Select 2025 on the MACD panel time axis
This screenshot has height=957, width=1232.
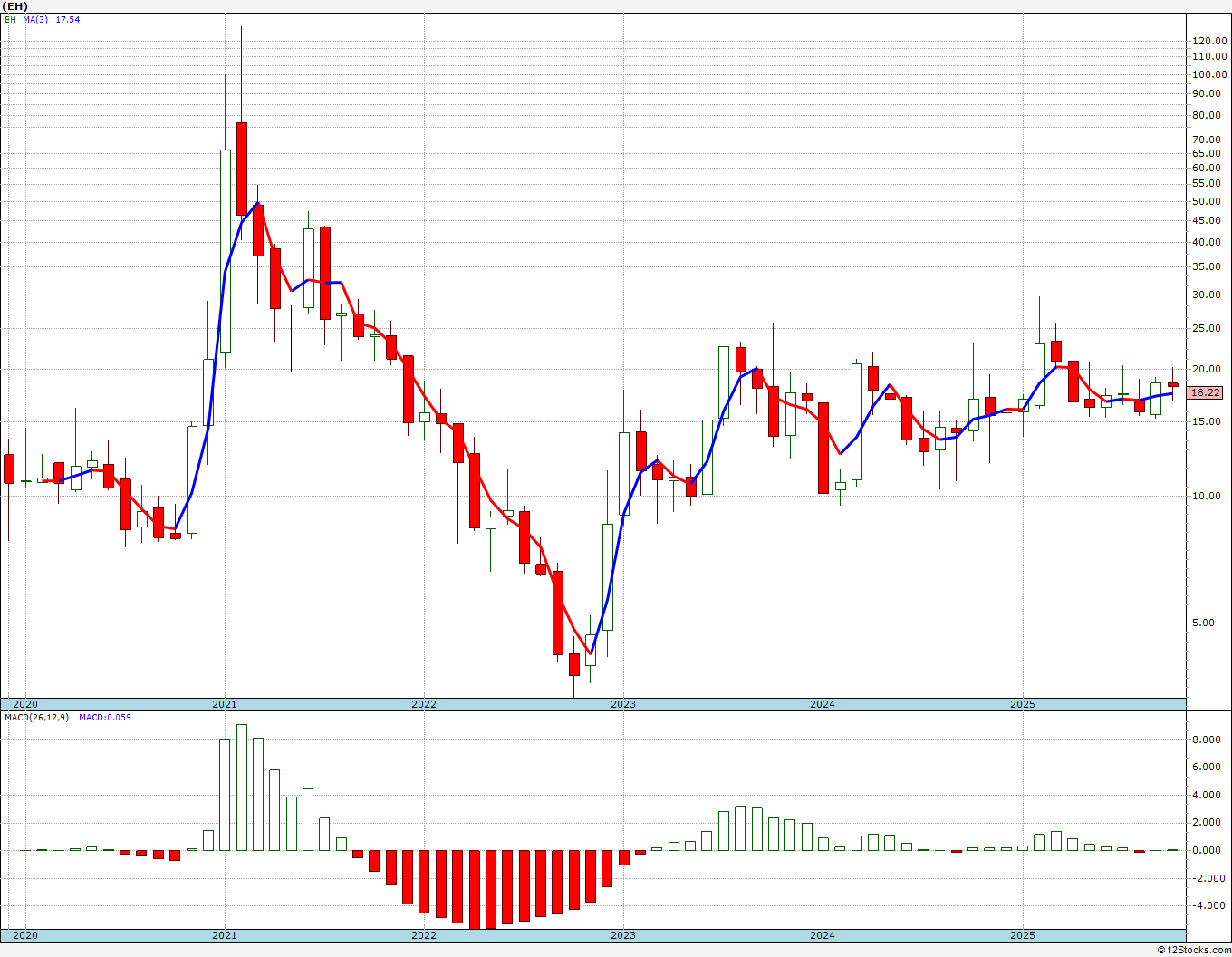click(x=1023, y=935)
